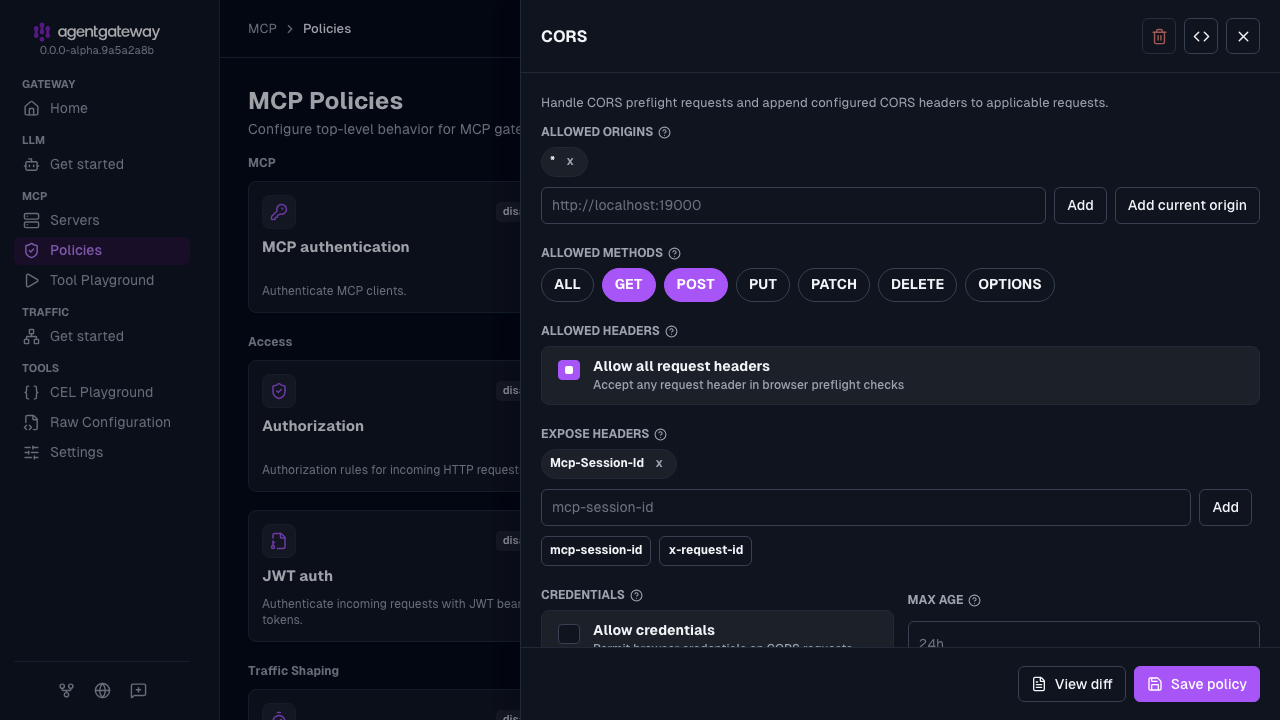Go to MCP Servers page
The height and width of the screenshot is (720, 1280).
pos(102,220)
